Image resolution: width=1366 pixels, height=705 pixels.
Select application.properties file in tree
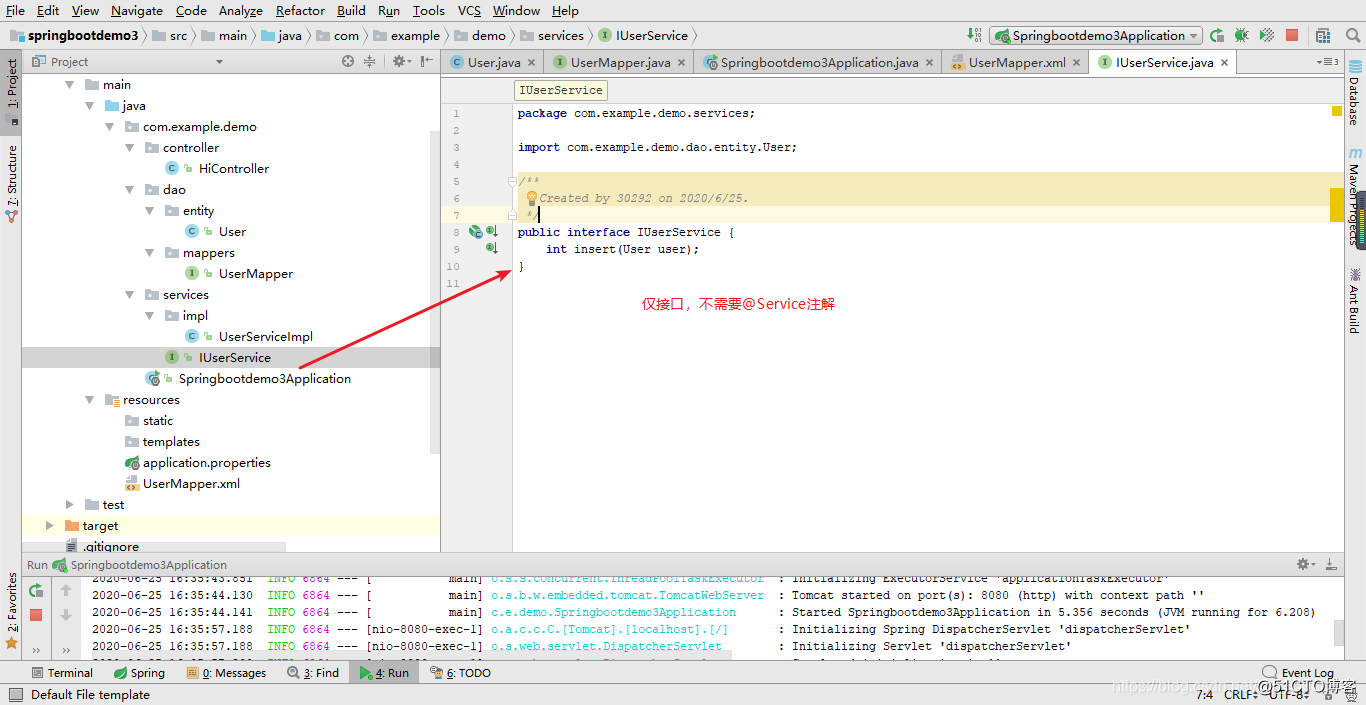click(198, 463)
